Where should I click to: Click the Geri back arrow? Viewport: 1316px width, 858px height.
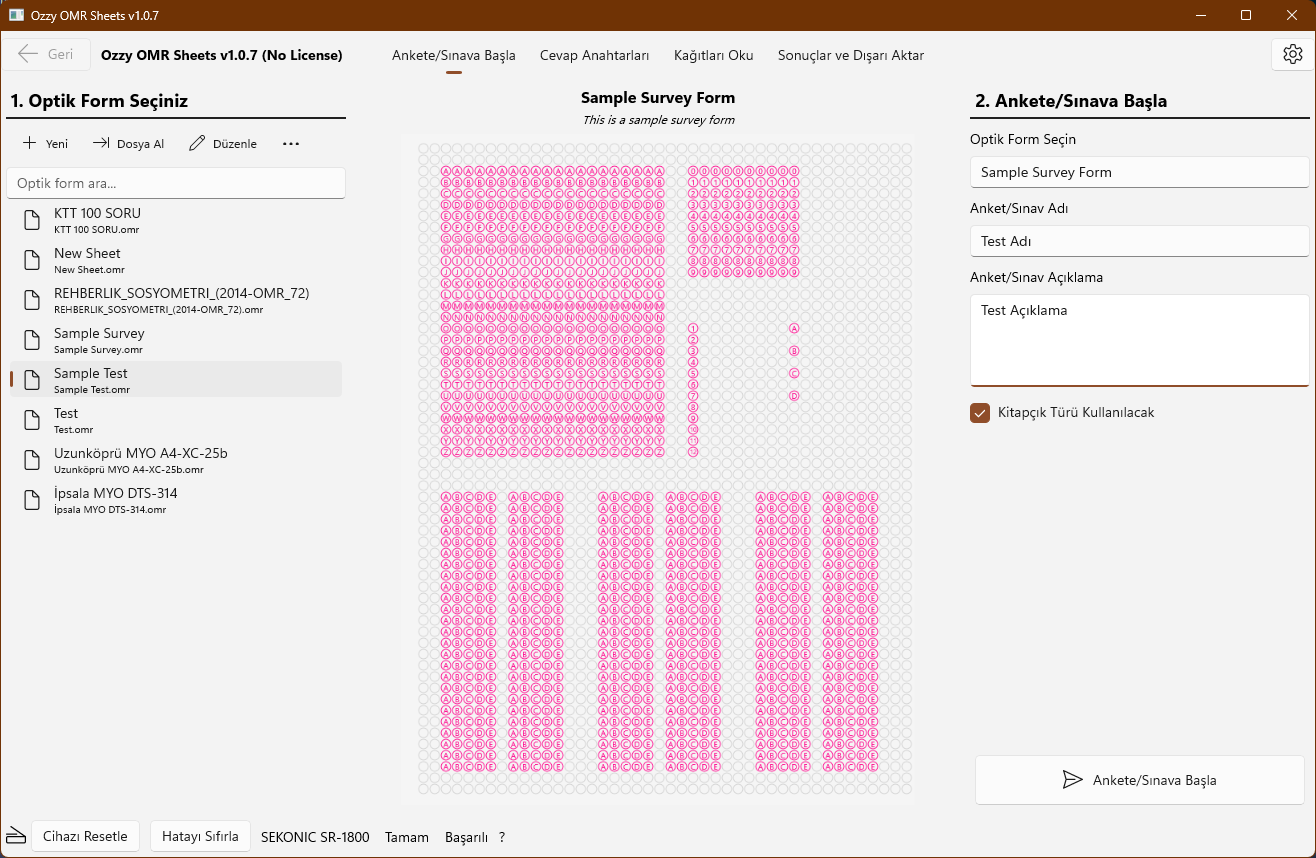tap(29, 55)
